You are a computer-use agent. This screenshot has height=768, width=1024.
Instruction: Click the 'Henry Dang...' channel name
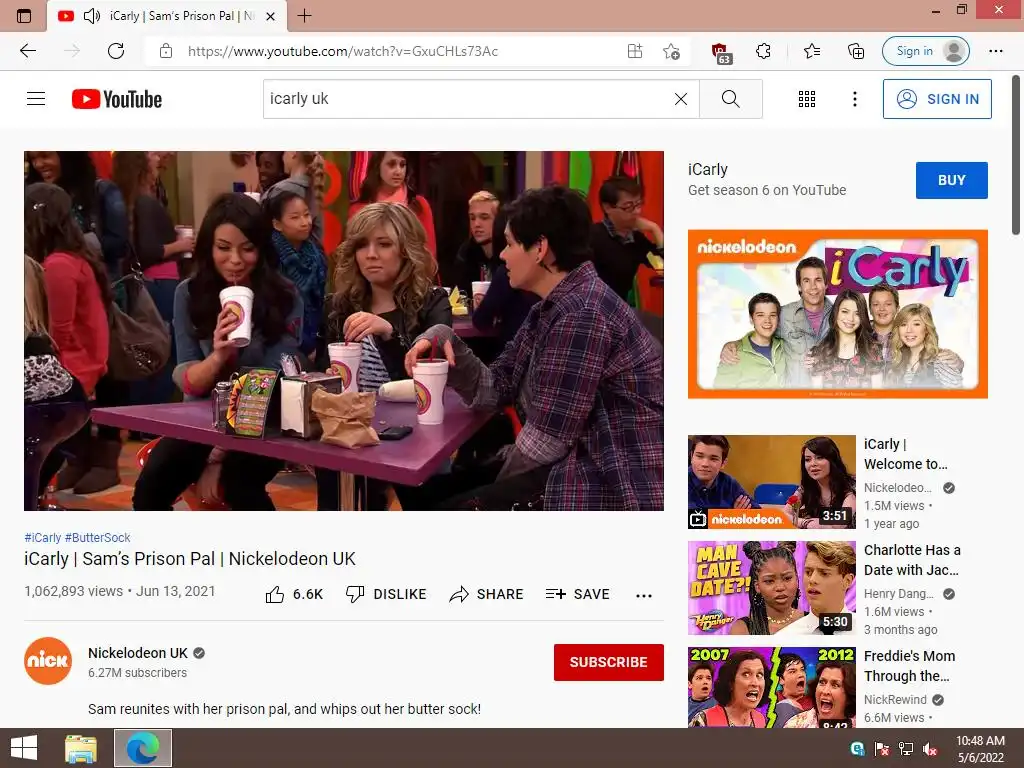tap(899, 594)
